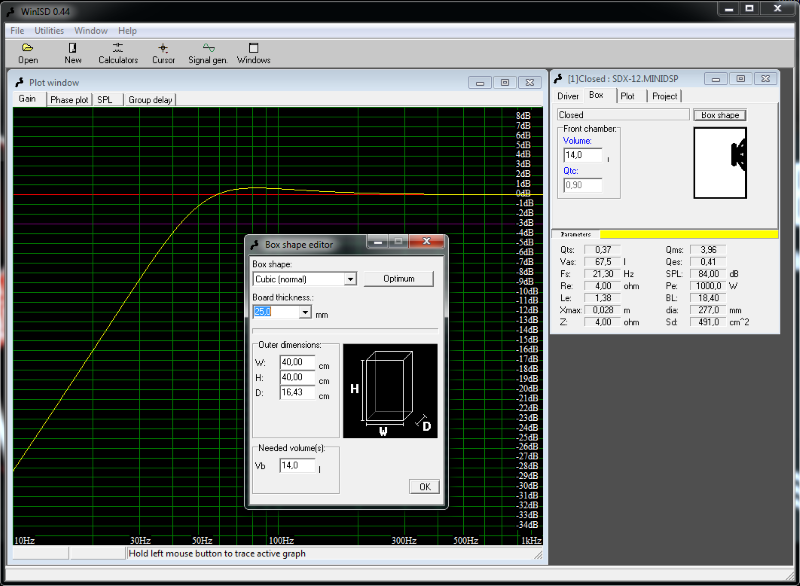
Task: Close the Box shape editor dialog
Action: pos(427,241)
